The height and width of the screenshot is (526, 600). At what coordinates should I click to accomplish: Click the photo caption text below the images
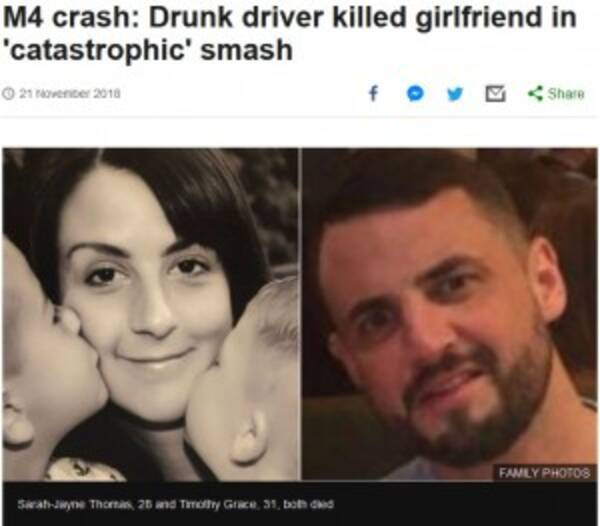click(x=175, y=504)
